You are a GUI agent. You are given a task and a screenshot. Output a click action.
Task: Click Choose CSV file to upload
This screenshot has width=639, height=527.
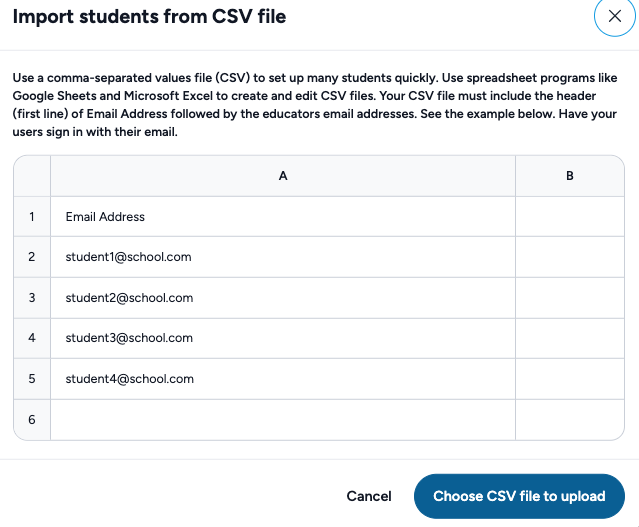(519, 496)
